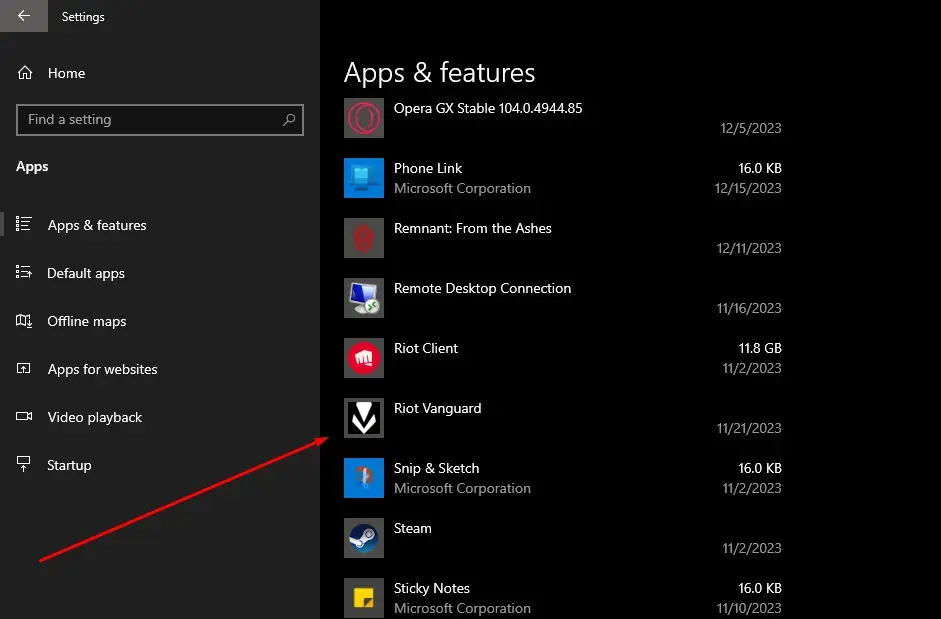Viewport: 941px width, 619px height.
Task: Click the Snip & Sketch app icon
Action: tap(364, 478)
